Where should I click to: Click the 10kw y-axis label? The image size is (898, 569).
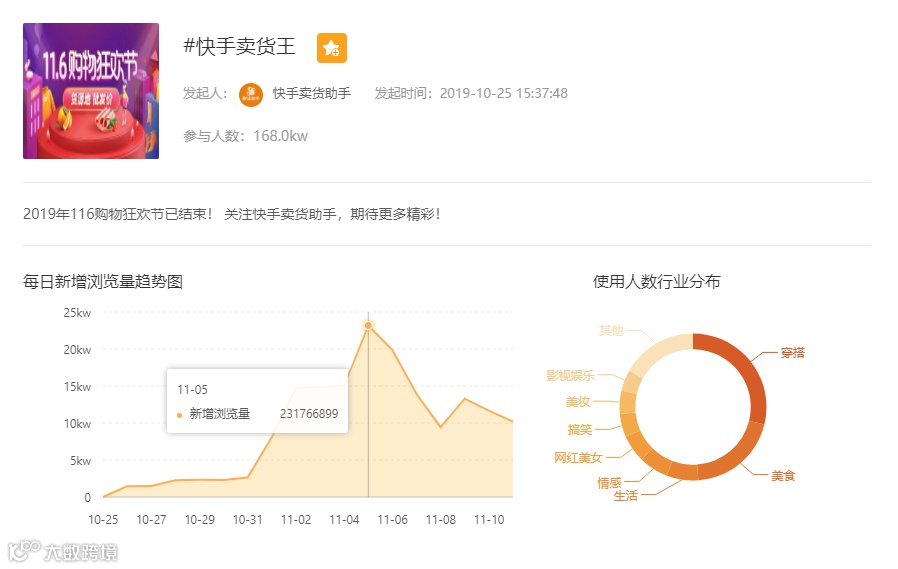pos(77,424)
